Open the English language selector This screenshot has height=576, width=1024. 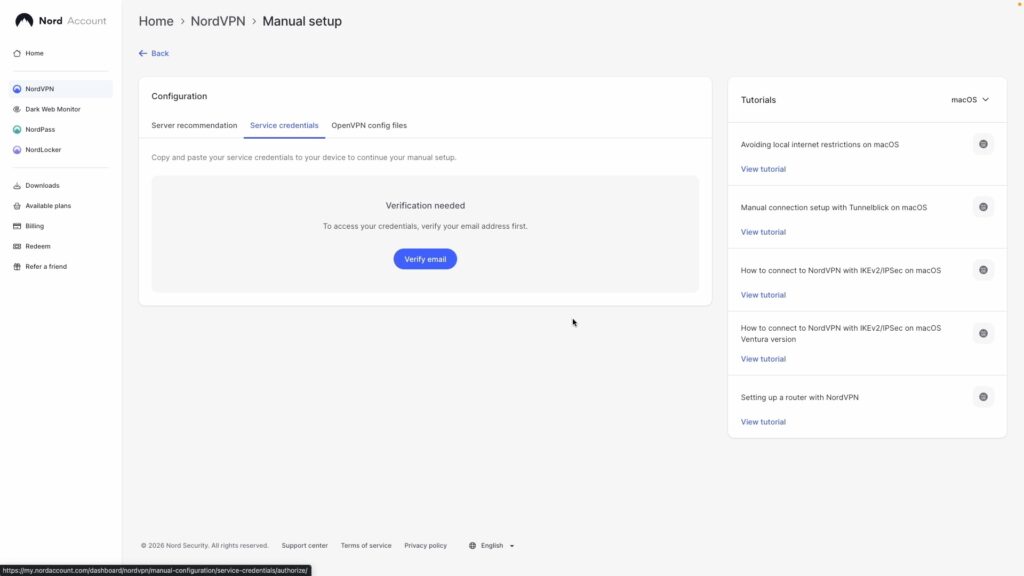click(x=491, y=546)
